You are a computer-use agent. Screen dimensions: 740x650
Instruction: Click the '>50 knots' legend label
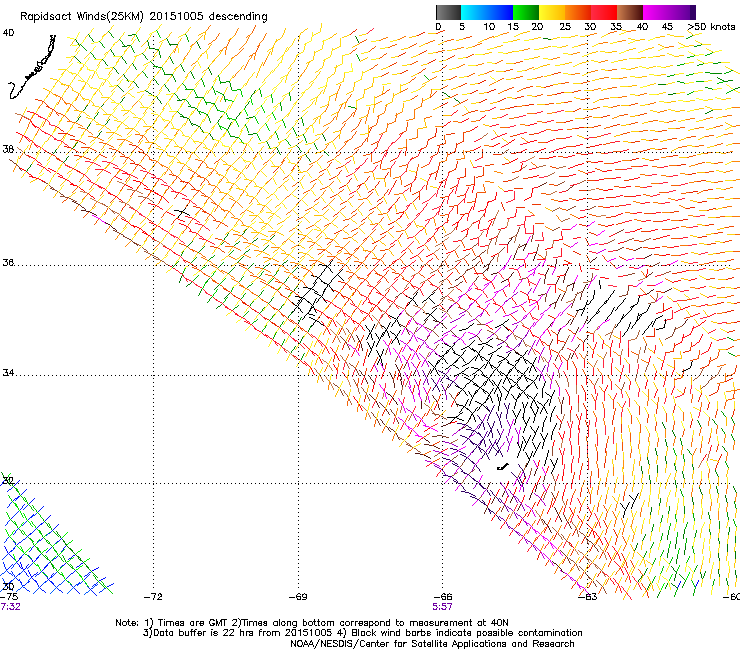coord(711,27)
